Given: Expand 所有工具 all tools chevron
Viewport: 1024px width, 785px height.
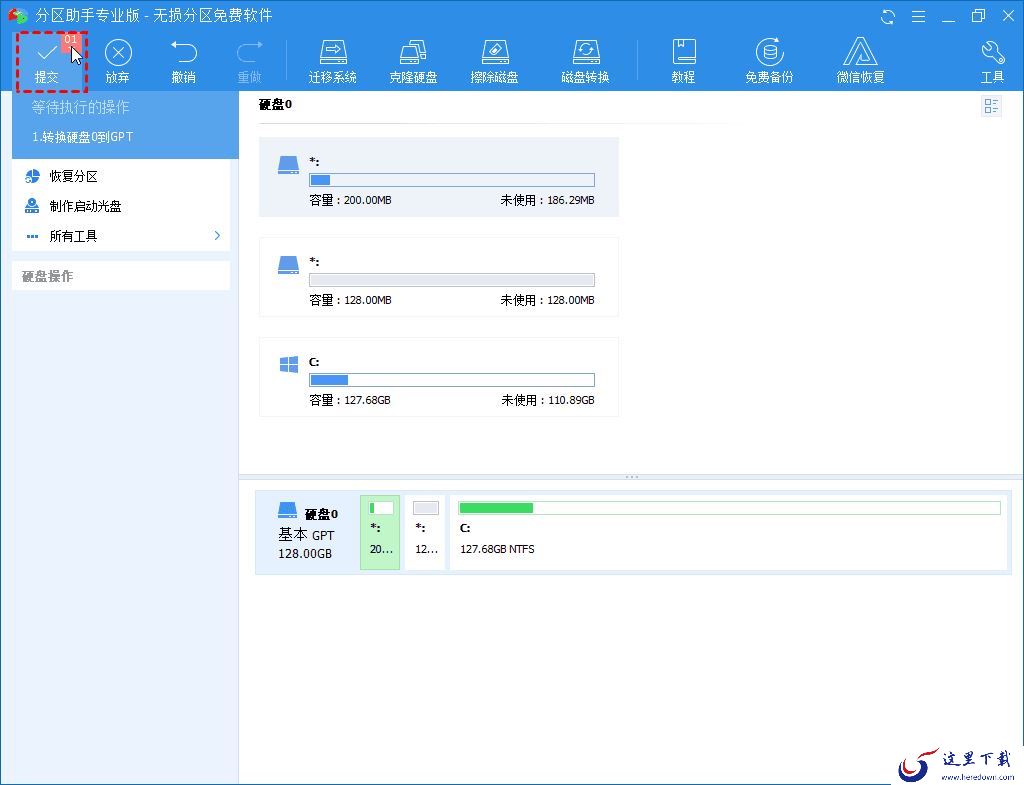Looking at the screenshot, I should (217, 236).
